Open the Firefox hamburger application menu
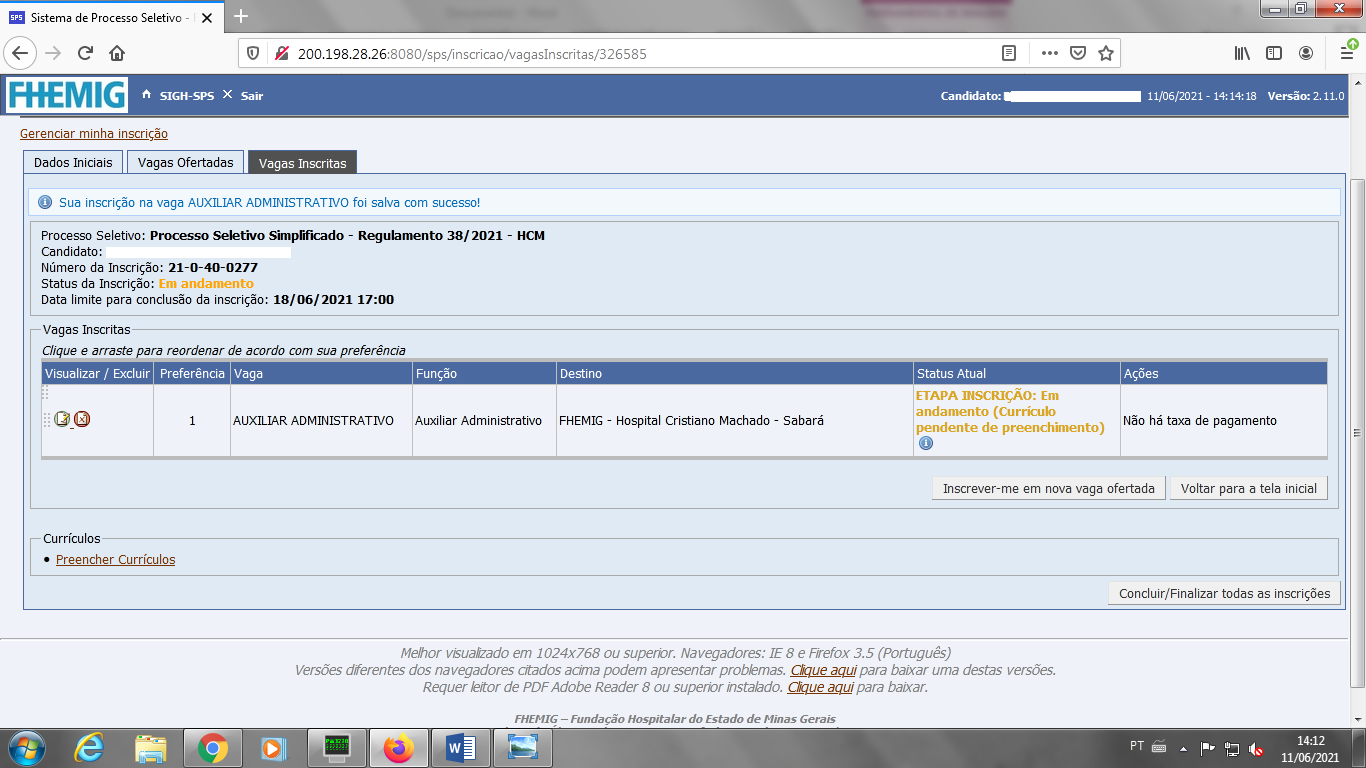Viewport: 1366px width, 768px height. click(x=1346, y=53)
